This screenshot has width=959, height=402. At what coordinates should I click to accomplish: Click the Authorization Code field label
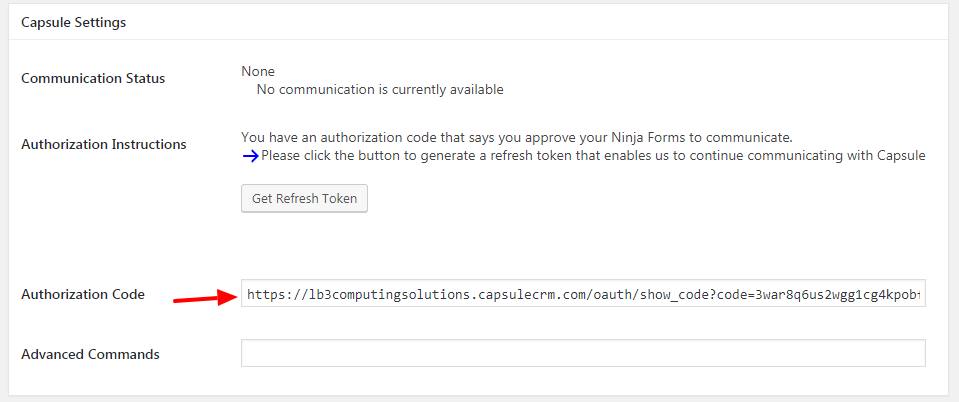(83, 294)
